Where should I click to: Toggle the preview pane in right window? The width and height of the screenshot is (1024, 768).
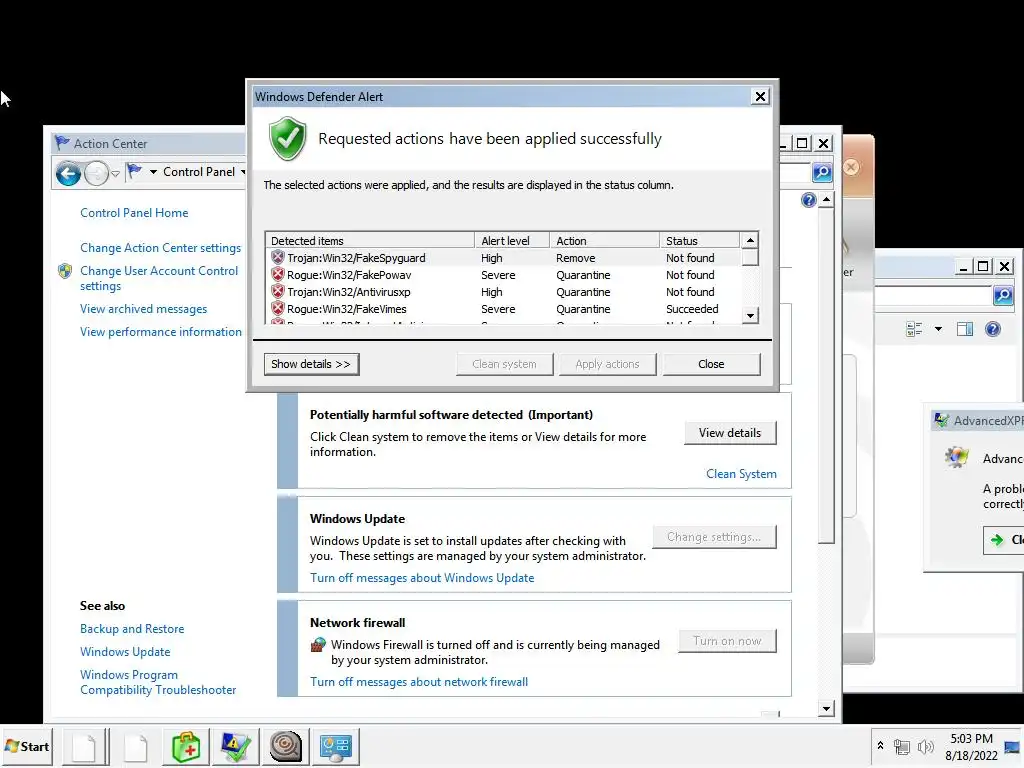965,329
